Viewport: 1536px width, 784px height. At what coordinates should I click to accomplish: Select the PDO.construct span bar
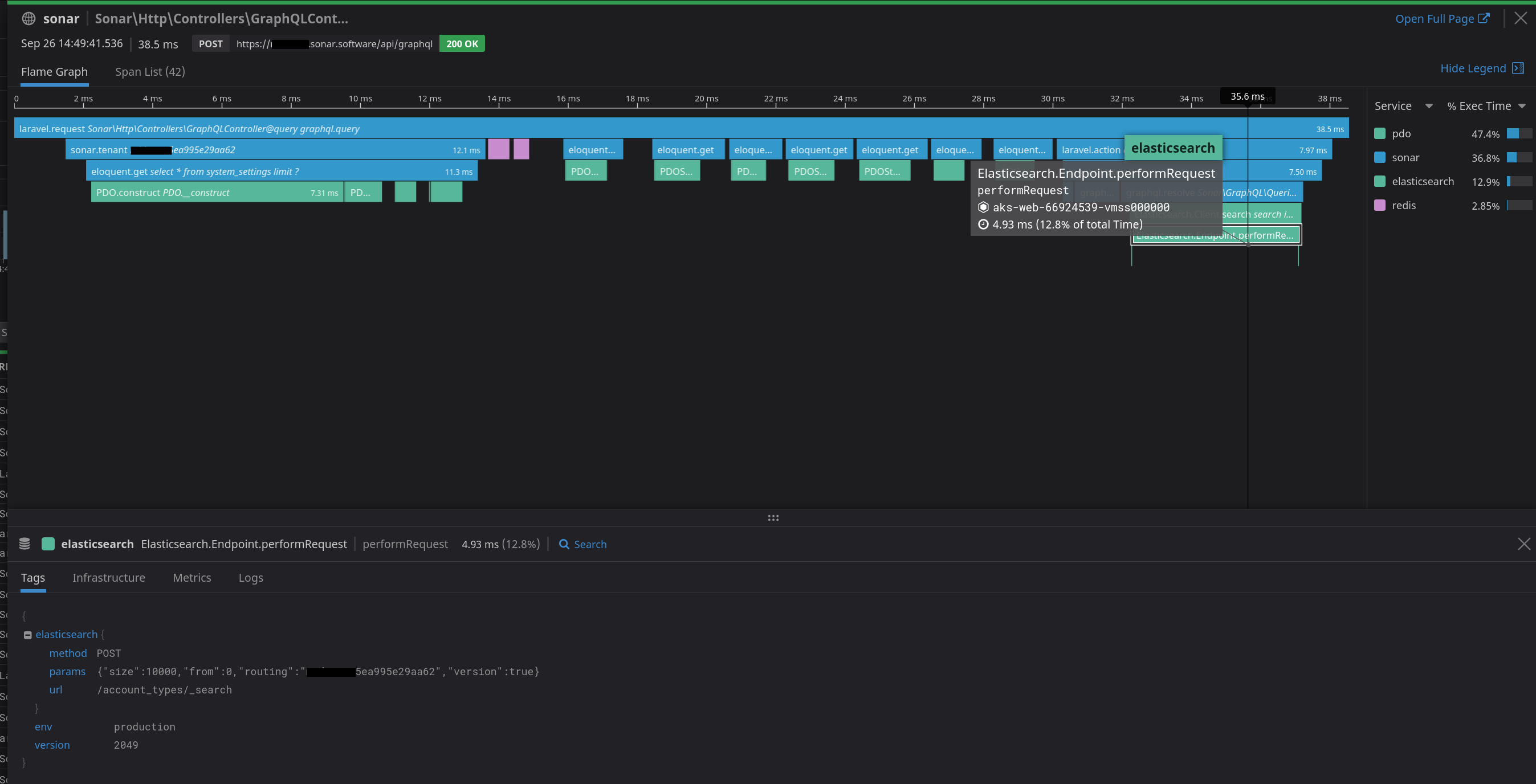coord(217,193)
